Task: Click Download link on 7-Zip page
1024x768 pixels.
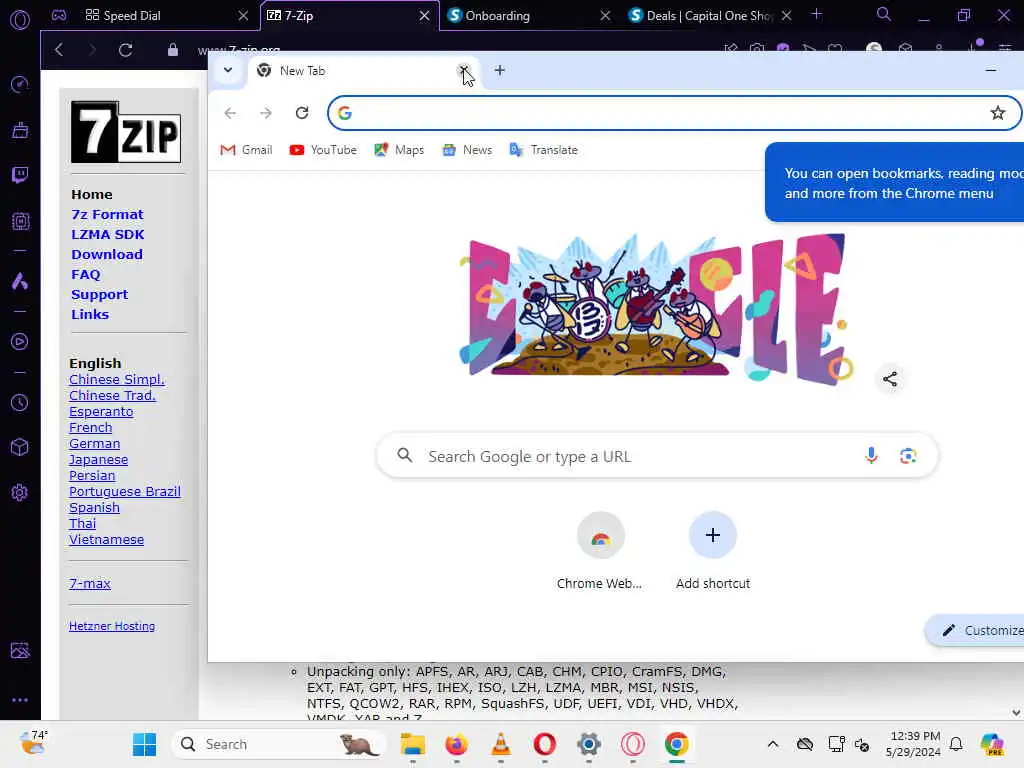Action: tap(107, 255)
